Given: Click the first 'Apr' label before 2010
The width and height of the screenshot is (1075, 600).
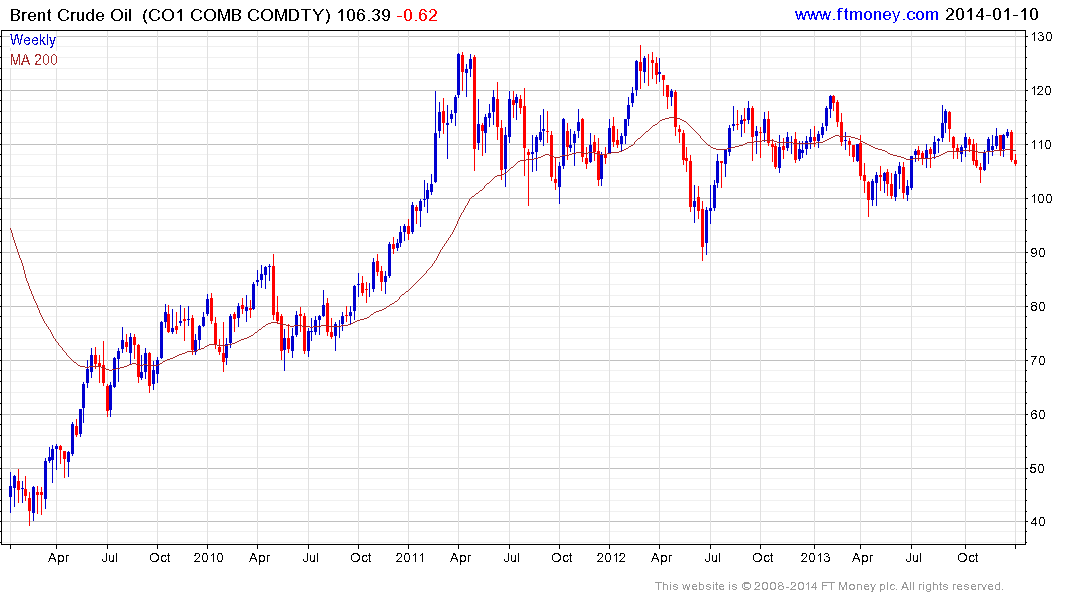Looking at the screenshot, I should click(x=58, y=558).
